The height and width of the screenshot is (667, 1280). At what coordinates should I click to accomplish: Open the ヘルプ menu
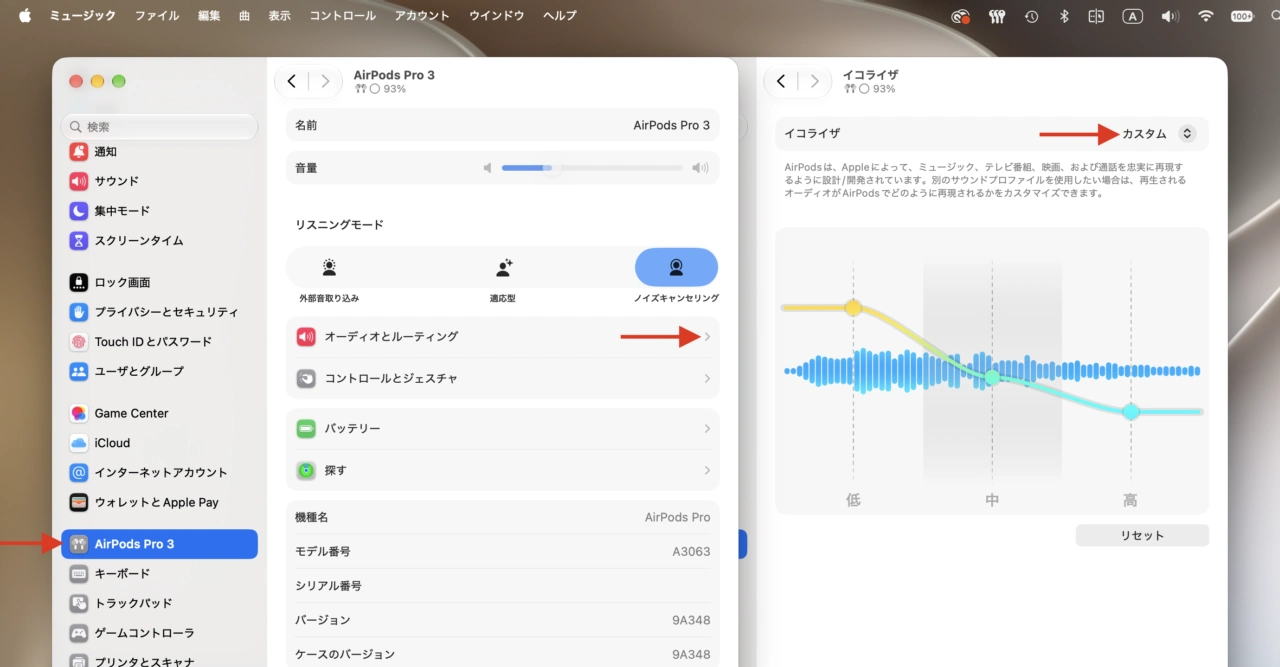point(560,16)
